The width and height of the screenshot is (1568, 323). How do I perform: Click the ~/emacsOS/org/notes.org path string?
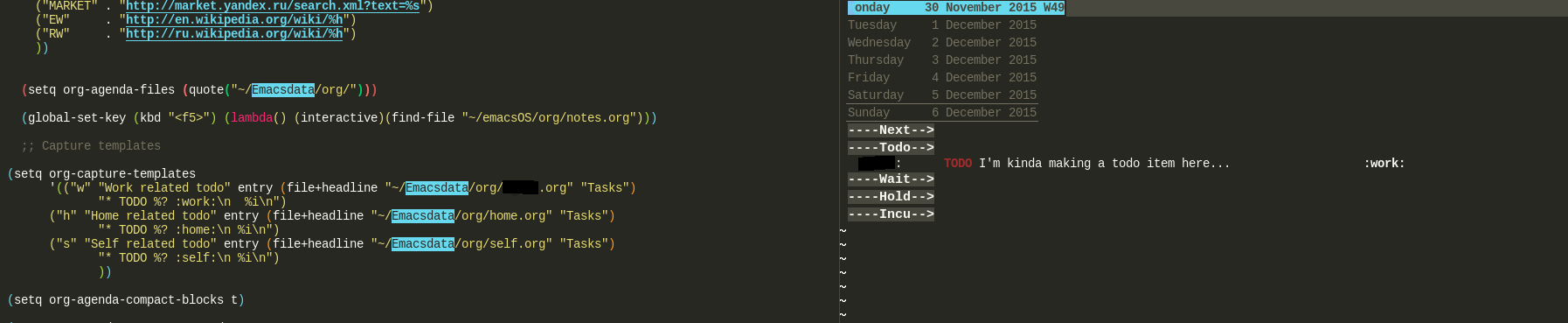click(x=549, y=118)
